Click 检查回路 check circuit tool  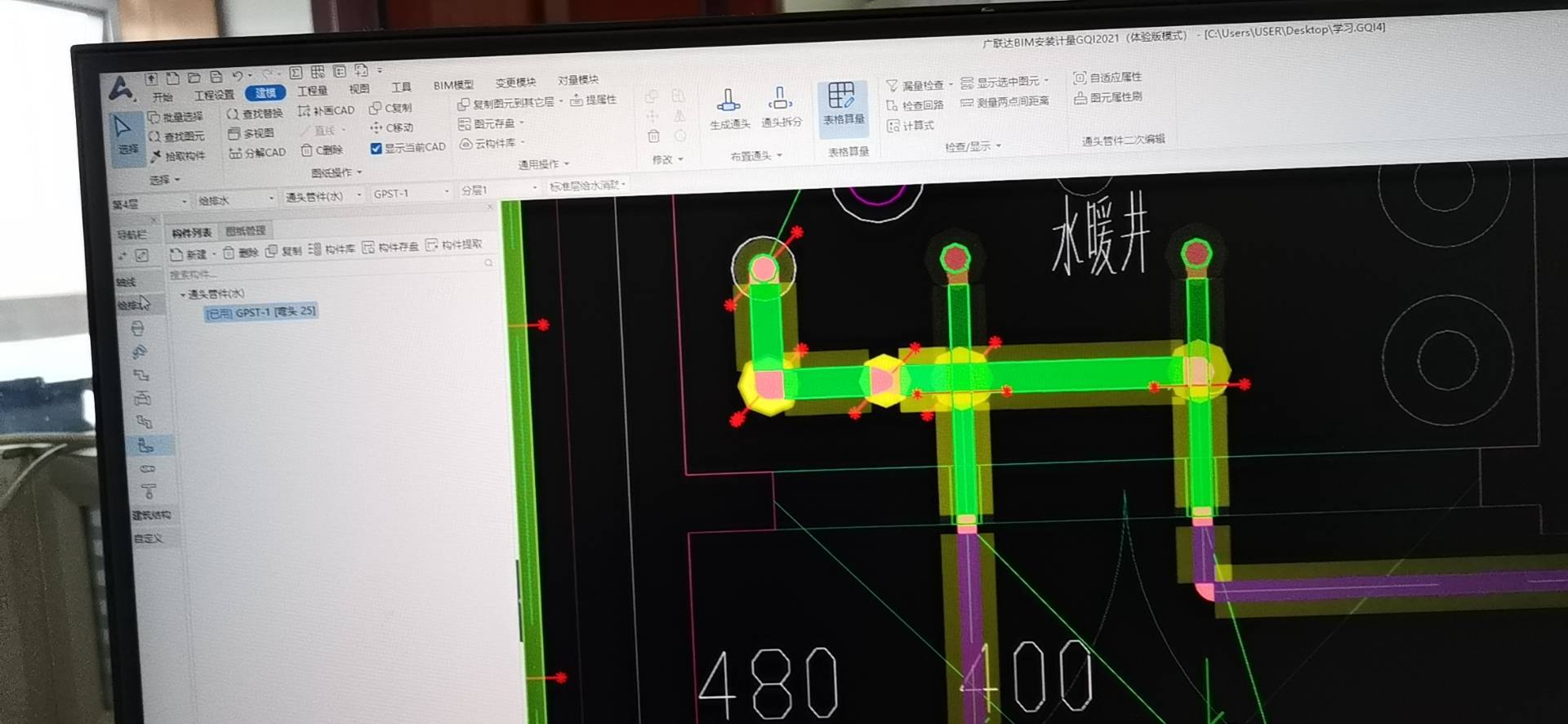(x=915, y=105)
